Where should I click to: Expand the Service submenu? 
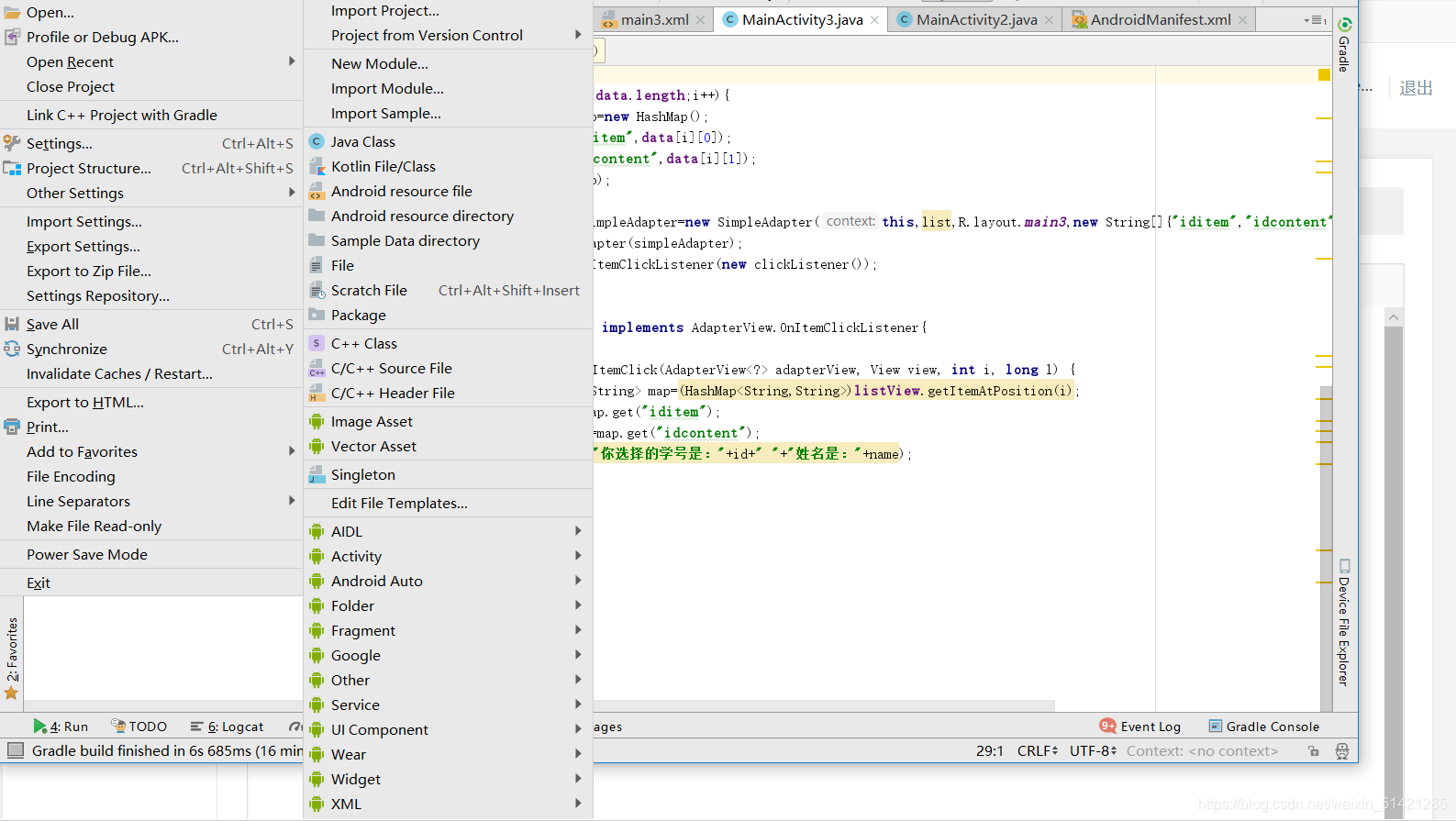coord(448,705)
